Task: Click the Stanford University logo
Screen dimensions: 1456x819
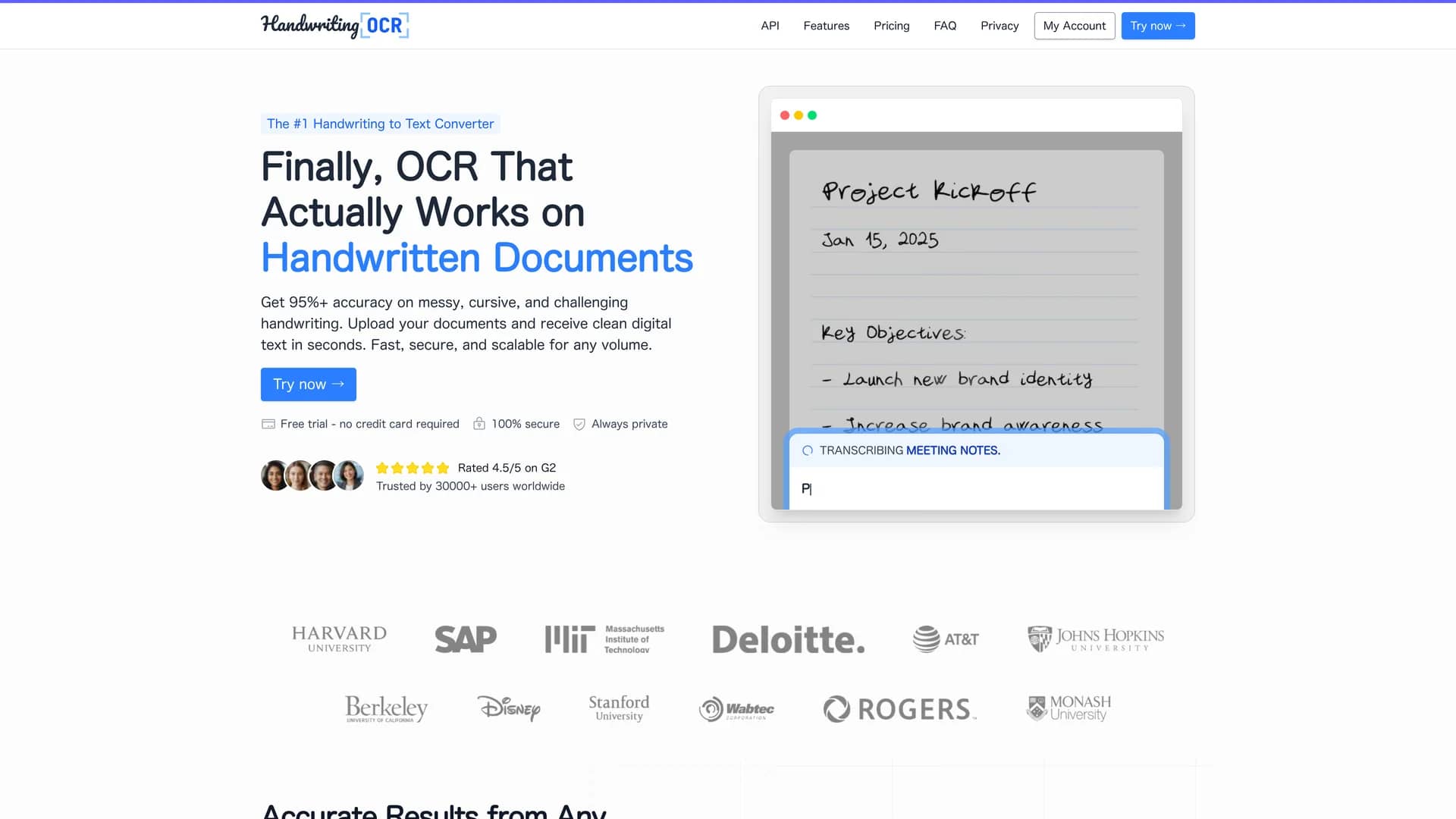Action: (619, 708)
